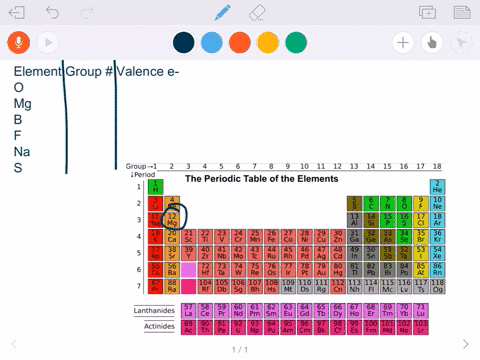Start recording with the microphone button
Viewport: 480px width, 360px height.
19,42
